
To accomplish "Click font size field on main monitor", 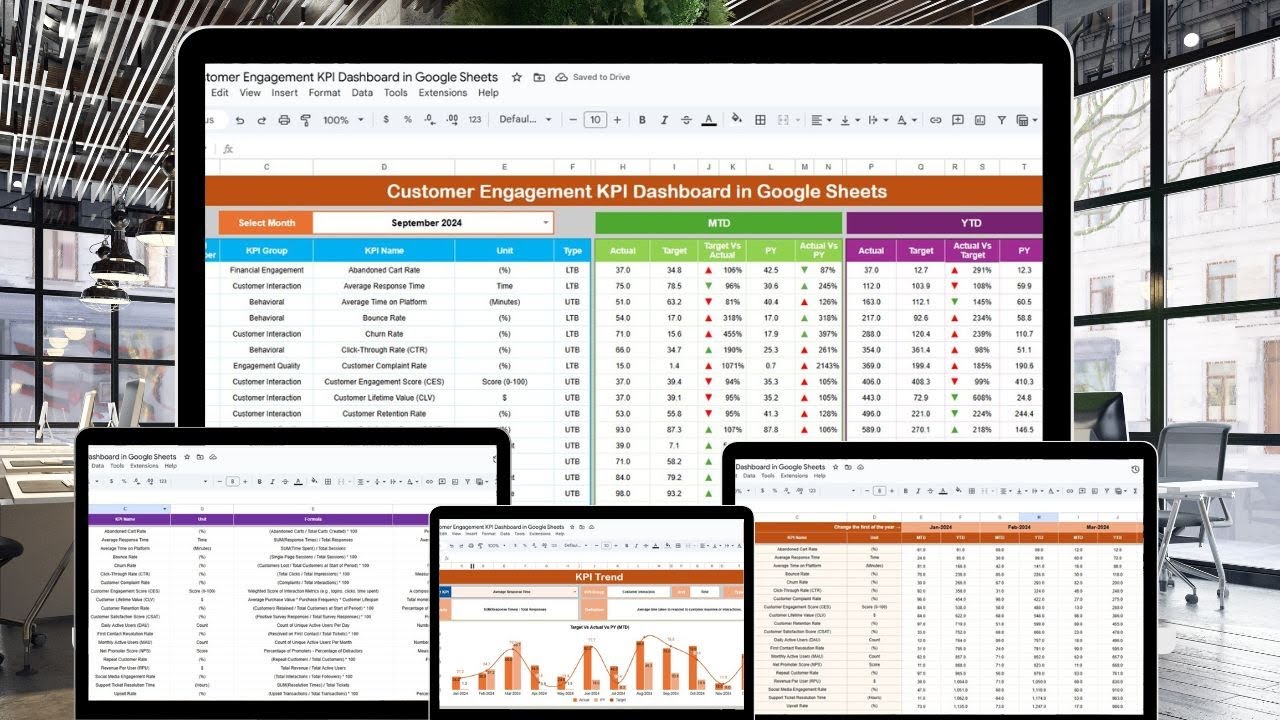I will coord(595,120).
